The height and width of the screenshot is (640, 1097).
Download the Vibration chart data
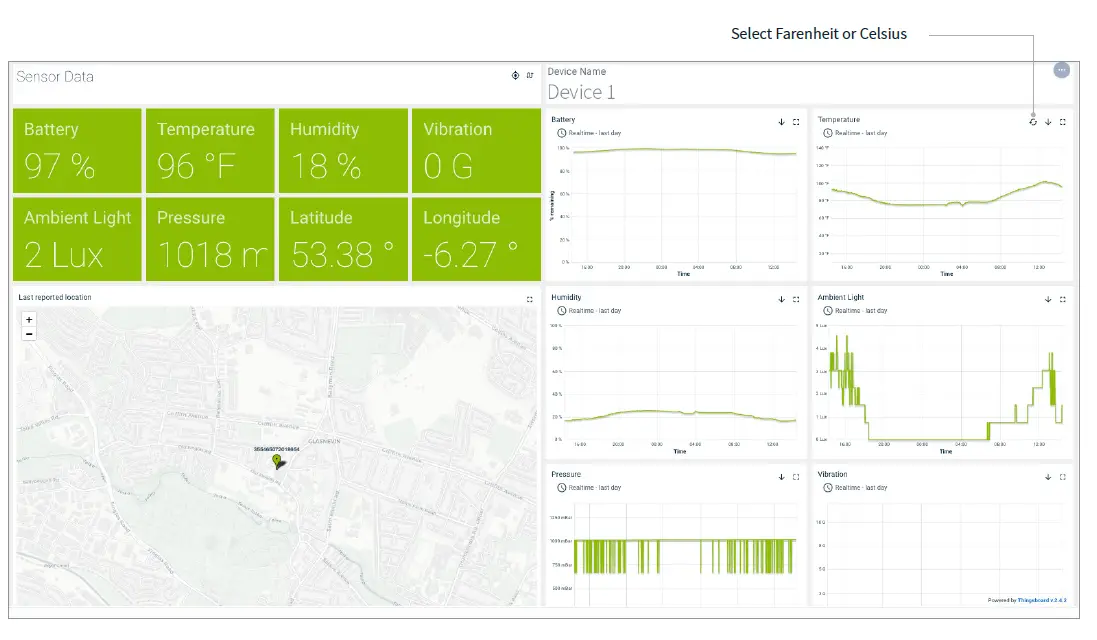1048,477
